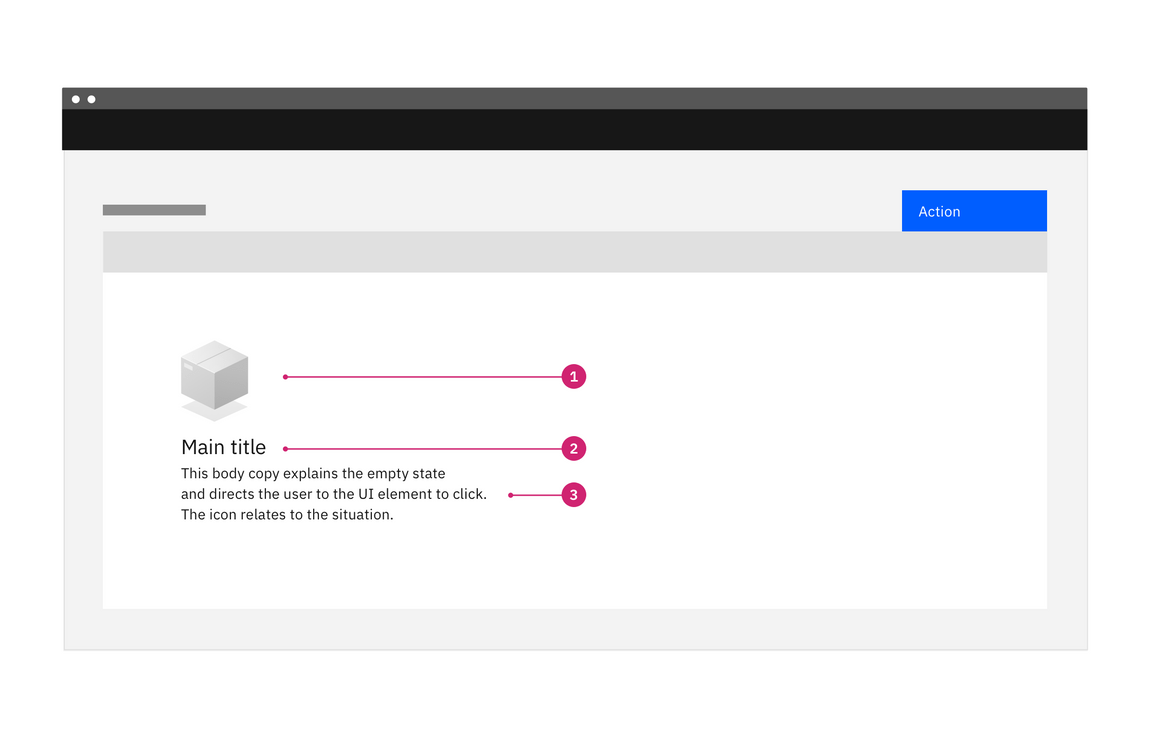Screen dimensions: 1152x741
Task: Select annotation marker number 2
Action: click(573, 448)
